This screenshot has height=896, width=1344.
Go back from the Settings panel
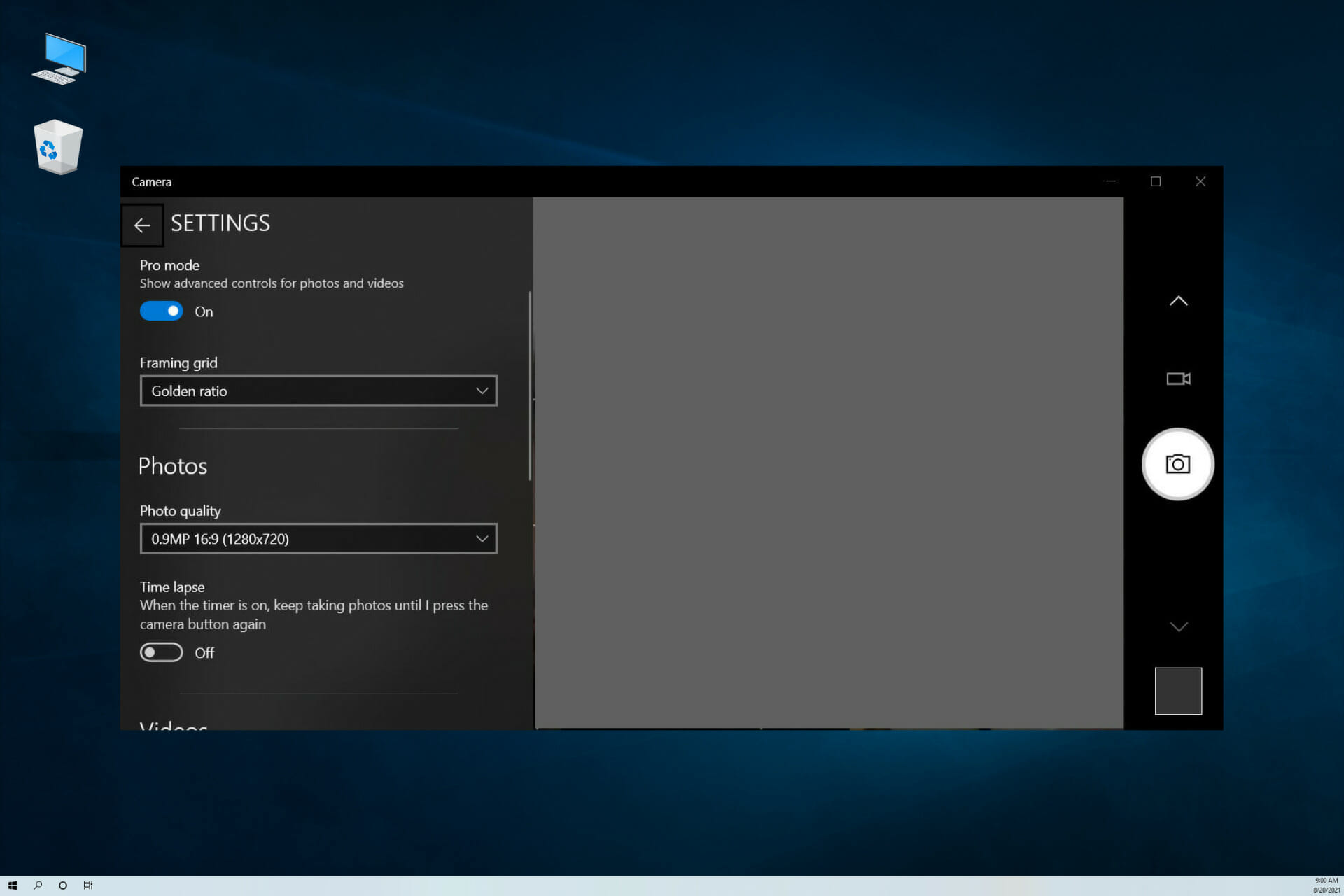(x=142, y=225)
